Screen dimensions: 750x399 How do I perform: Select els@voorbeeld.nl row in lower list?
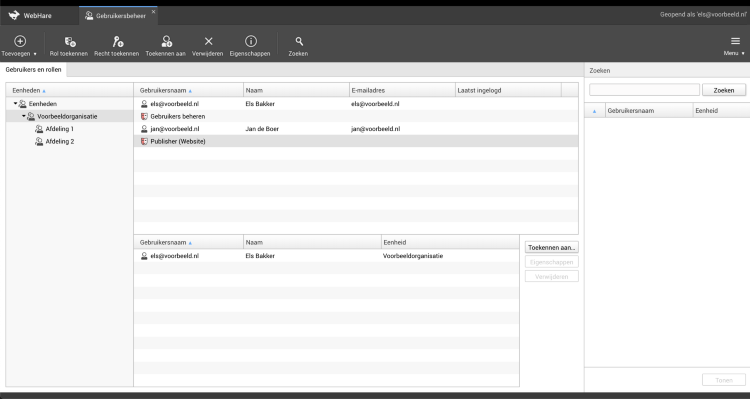coord(327,256)
